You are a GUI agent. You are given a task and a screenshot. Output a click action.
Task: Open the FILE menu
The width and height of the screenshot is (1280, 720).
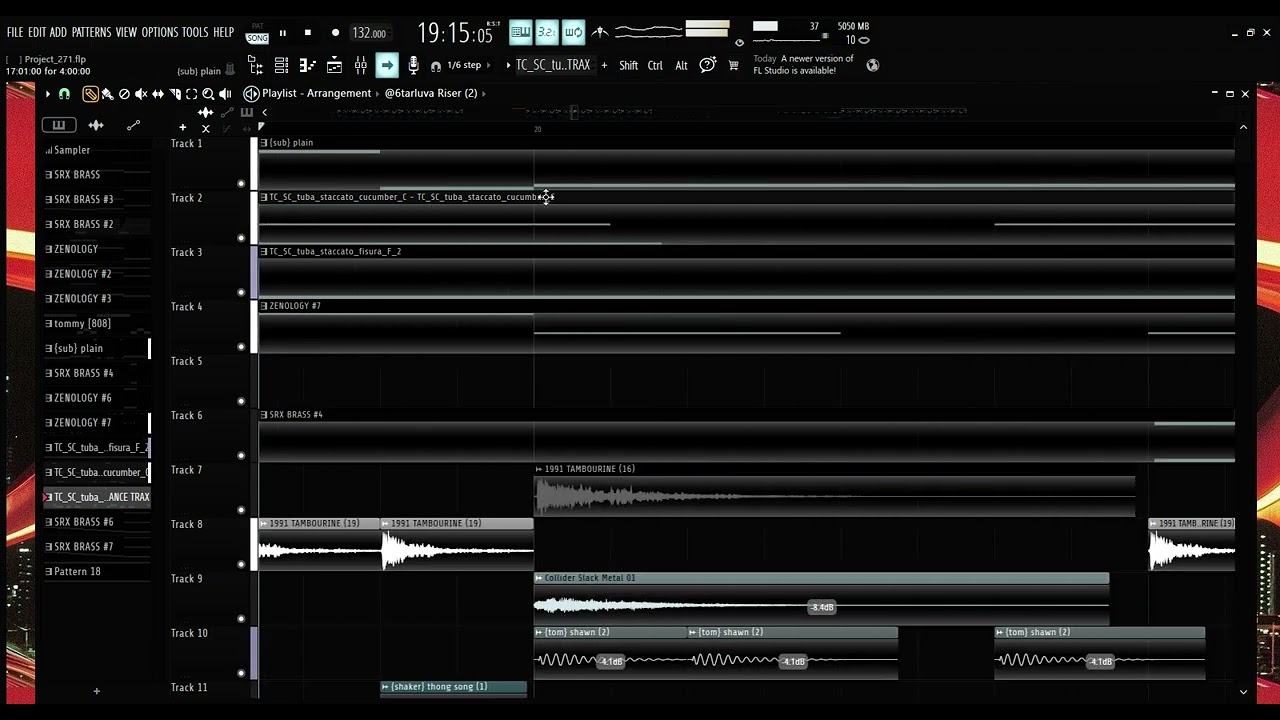tap(15, 32)
